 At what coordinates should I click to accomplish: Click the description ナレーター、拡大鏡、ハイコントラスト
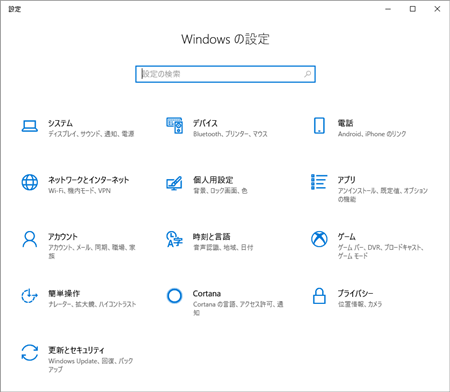(x=92, y=304)
